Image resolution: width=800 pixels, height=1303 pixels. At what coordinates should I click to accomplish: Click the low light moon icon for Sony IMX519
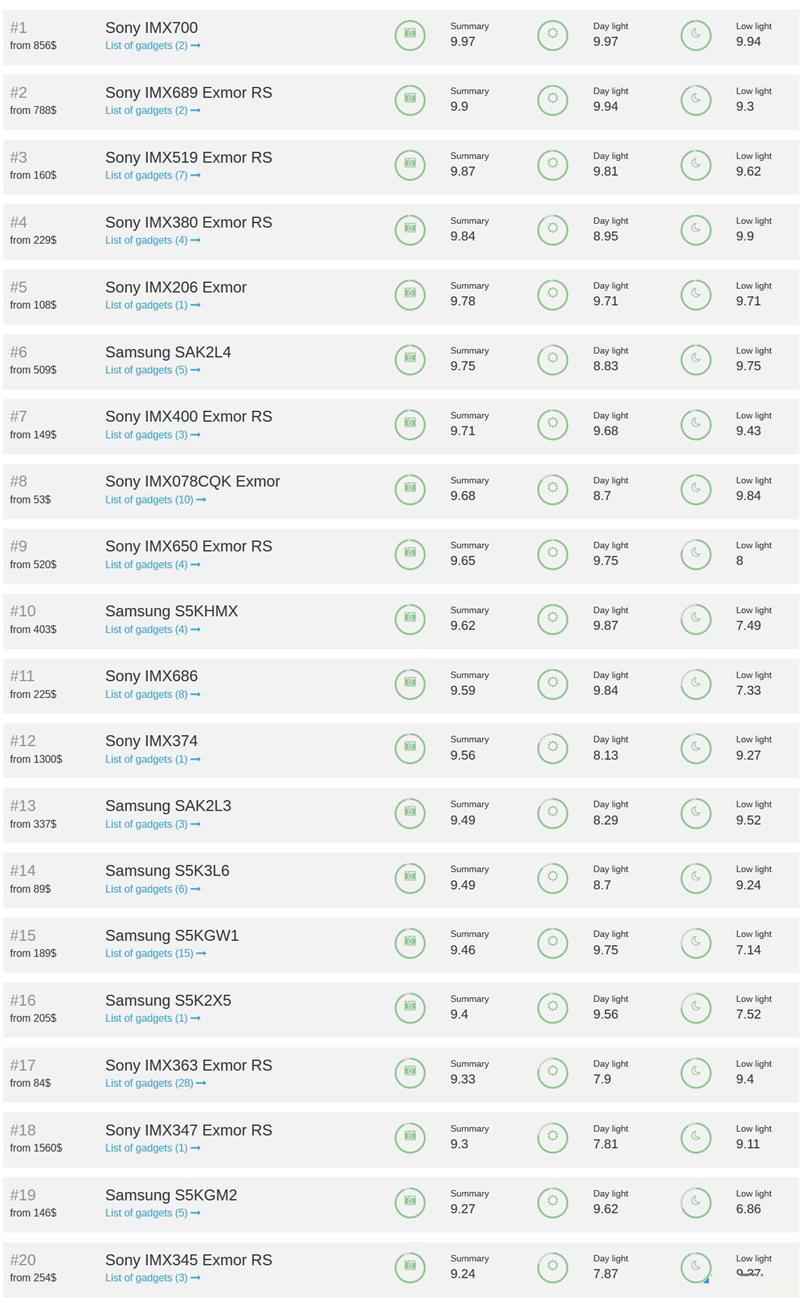[x=695, y=164]
